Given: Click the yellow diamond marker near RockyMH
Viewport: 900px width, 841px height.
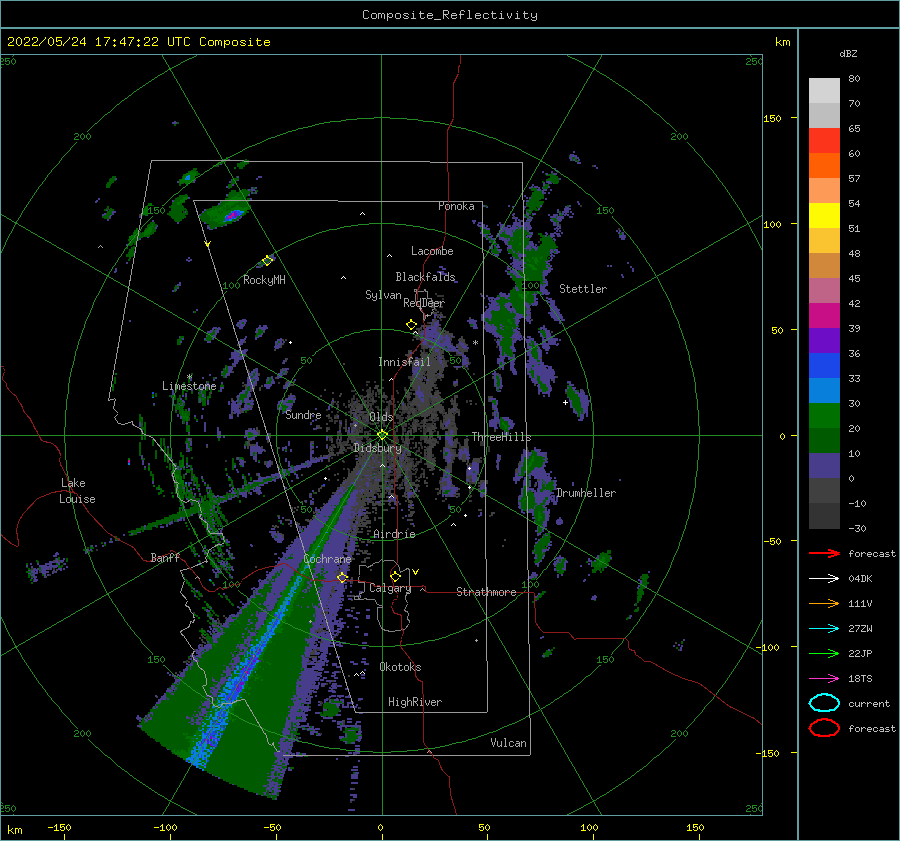Looking at the screenshot, I should 267,261.
